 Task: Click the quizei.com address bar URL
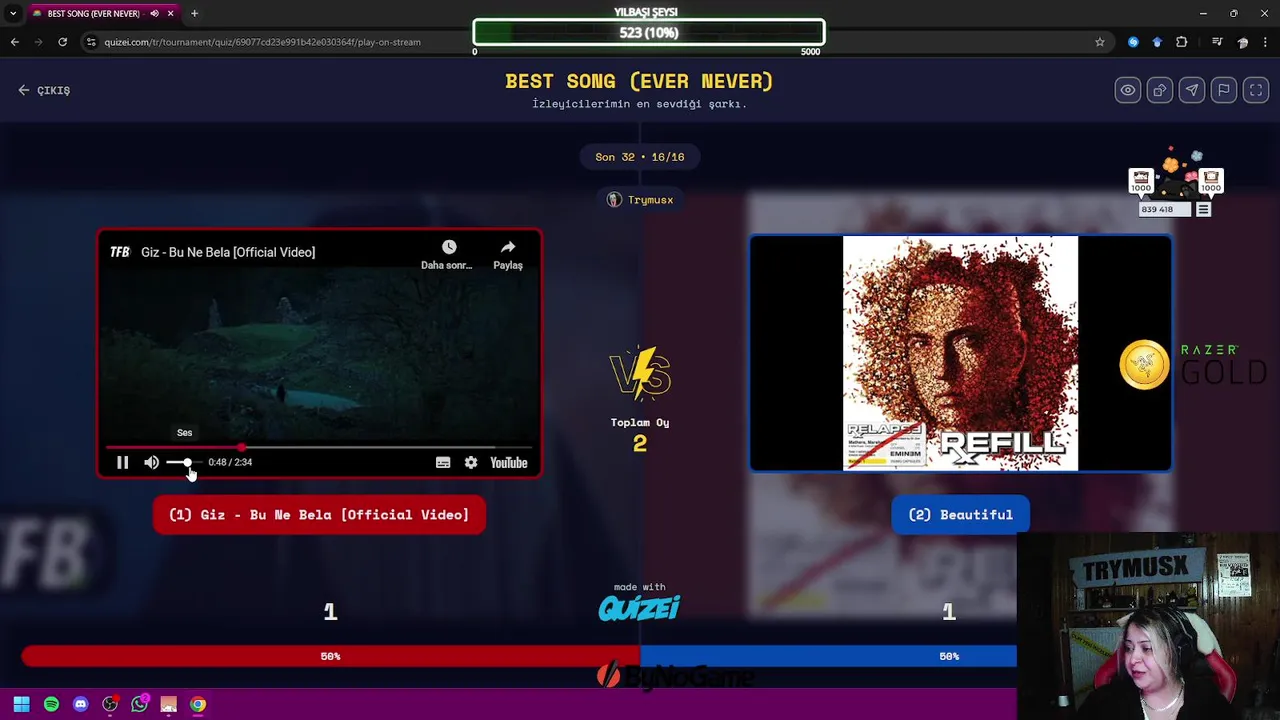click(x=262, y=42)
